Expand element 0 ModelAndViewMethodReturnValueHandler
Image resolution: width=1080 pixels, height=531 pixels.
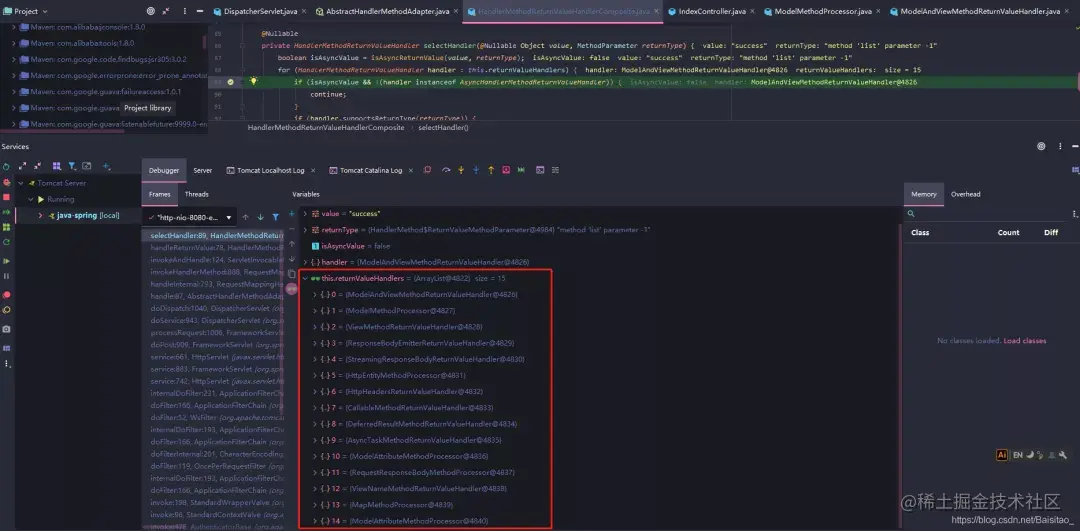[x=315, y=294]
